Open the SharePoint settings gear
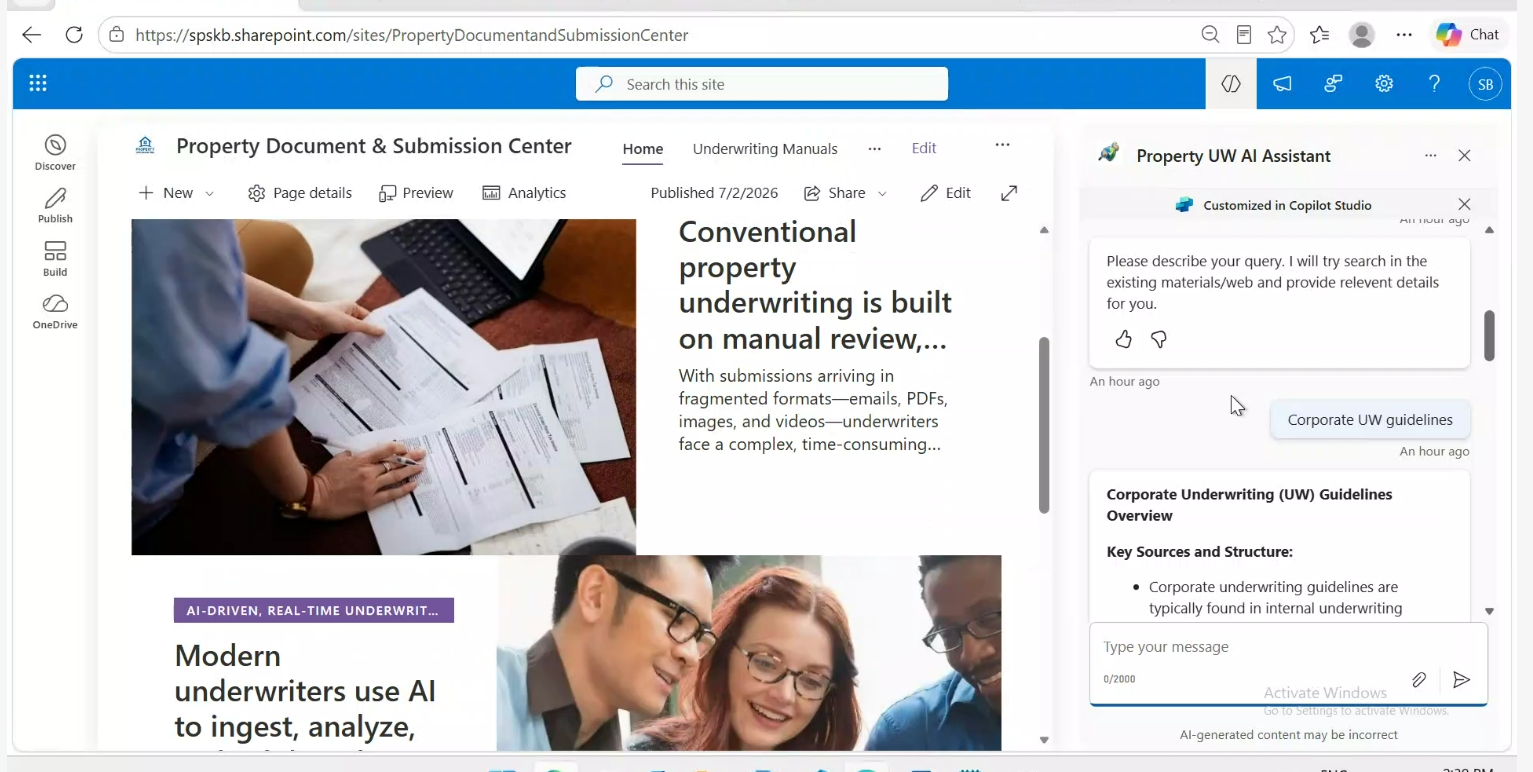Viewport: 1533px width, 772px height. coord(1384,84)
